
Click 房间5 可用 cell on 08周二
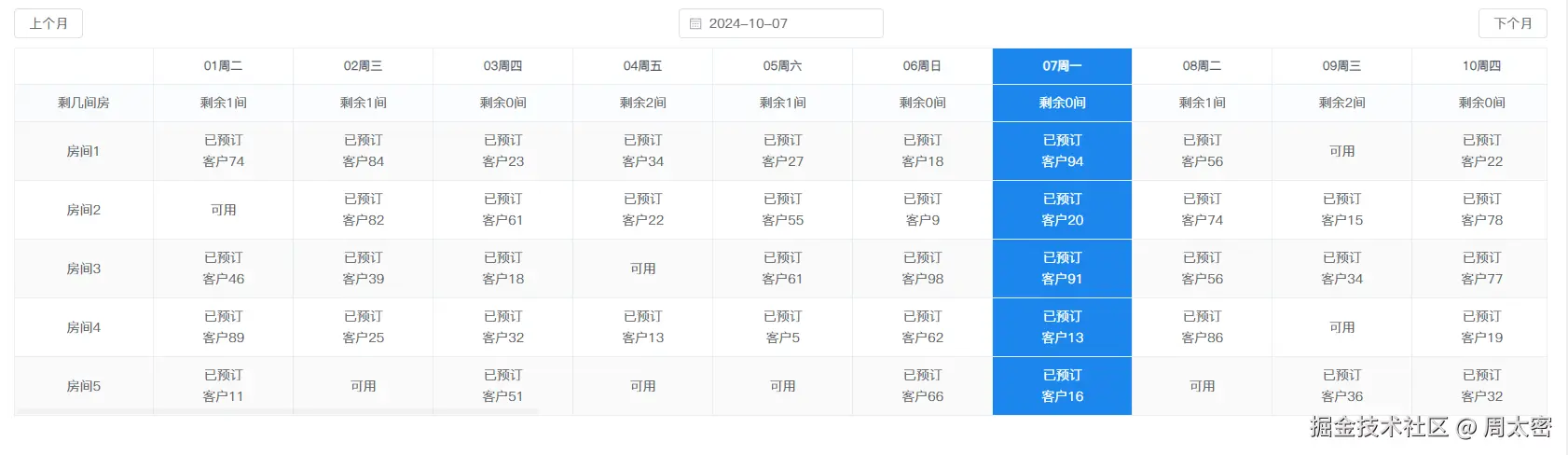[x=1203, y=386]
